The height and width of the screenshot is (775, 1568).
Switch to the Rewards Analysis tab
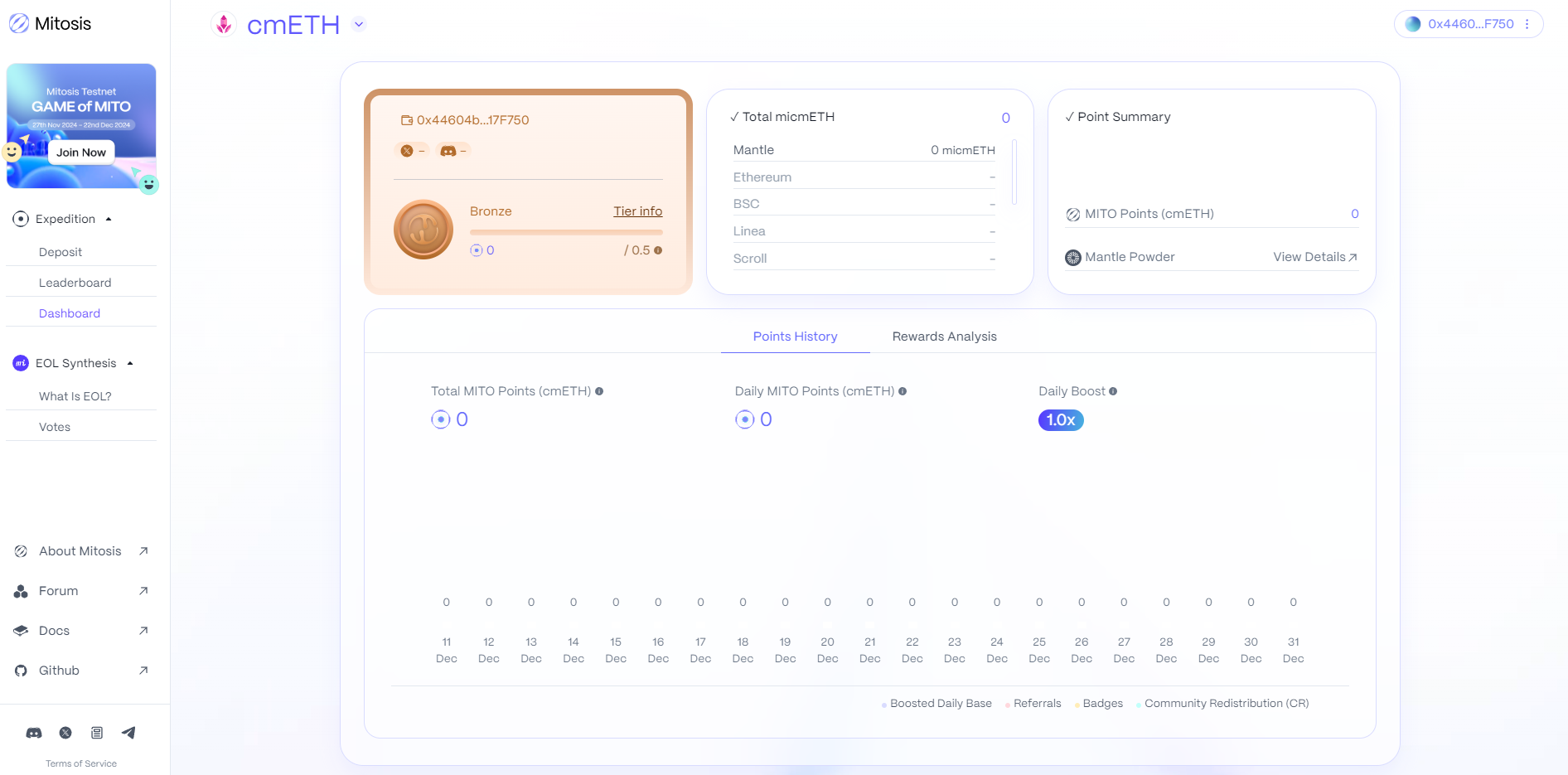click(944, 337)
